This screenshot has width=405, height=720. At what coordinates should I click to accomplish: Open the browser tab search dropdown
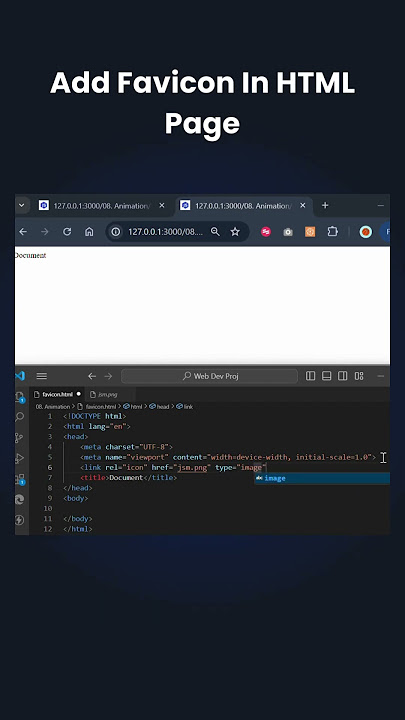click(21, 205)
